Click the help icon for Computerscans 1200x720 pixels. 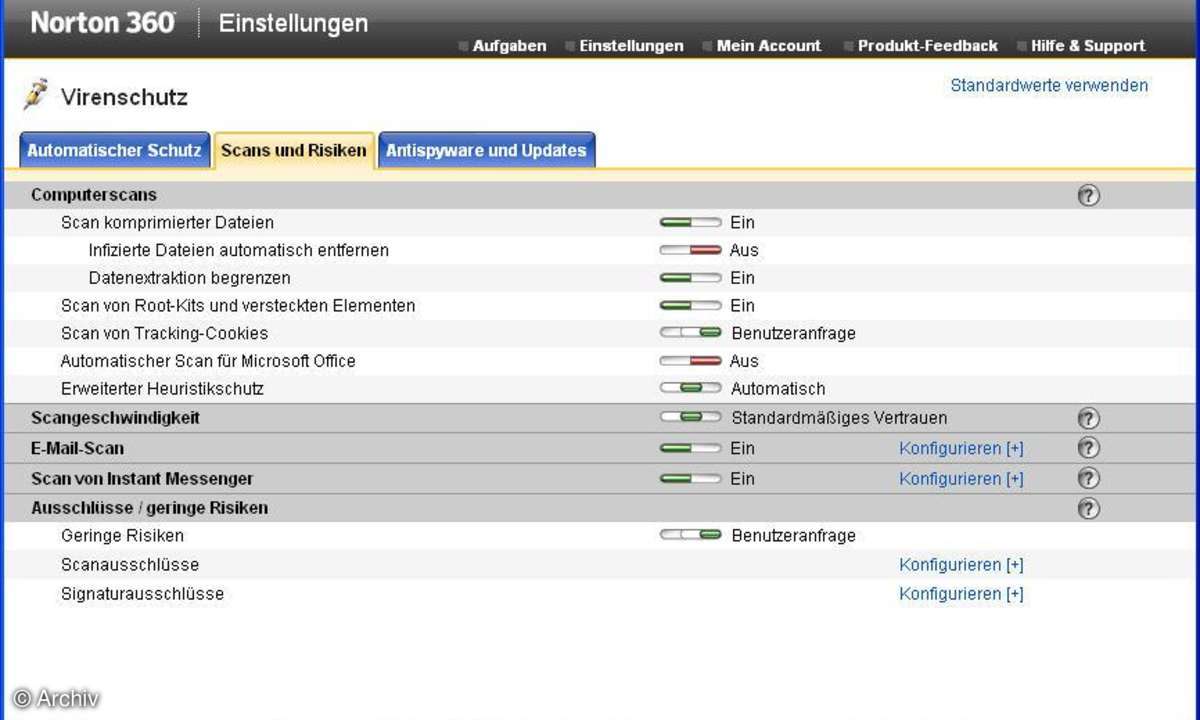[x=1089, y=196]
